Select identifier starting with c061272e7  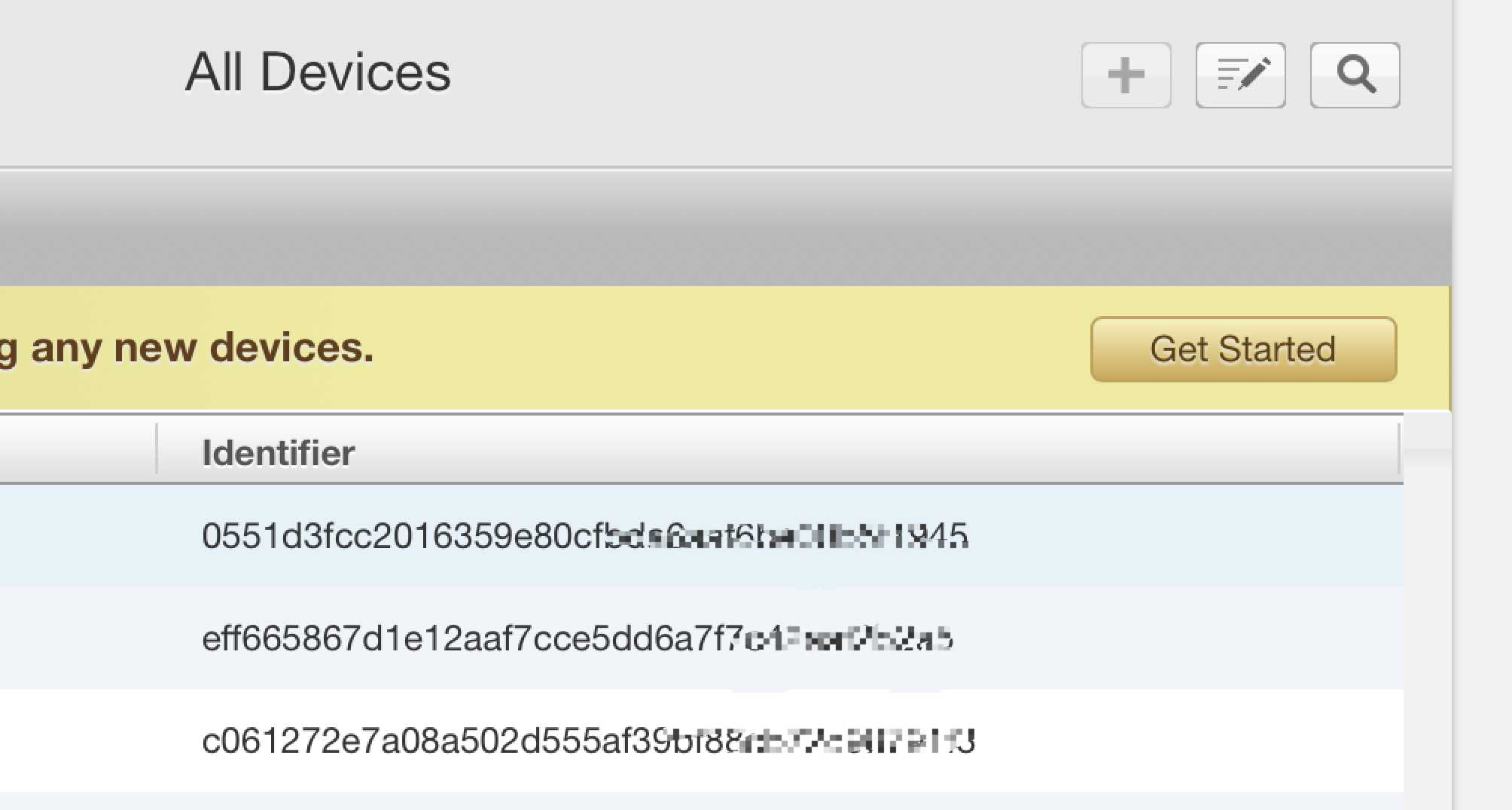tap(588, 741)
